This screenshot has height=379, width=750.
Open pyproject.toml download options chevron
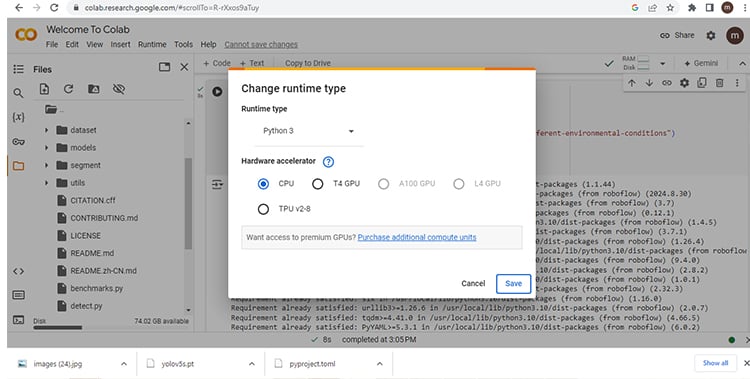pyautogui.click(x=379, y=364)
